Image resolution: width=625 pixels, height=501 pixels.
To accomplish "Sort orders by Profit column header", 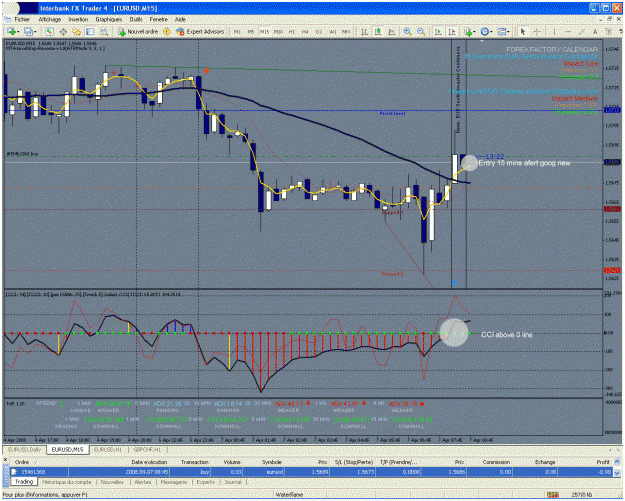I will [x=603, y=462].
